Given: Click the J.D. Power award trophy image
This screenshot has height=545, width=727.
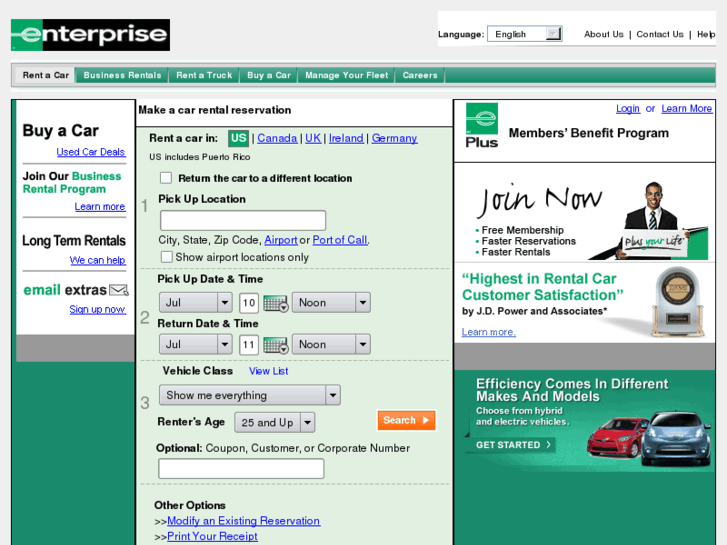Looking at the screenshot, I should [x=677, y=301].
